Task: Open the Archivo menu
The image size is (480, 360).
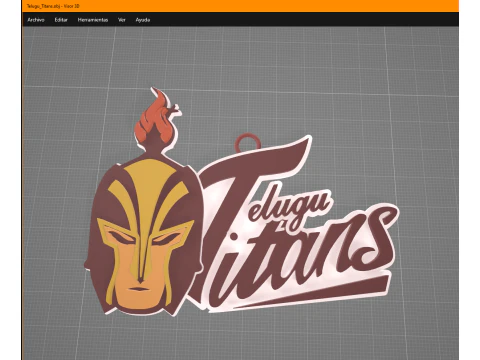Action: point(36,20)
